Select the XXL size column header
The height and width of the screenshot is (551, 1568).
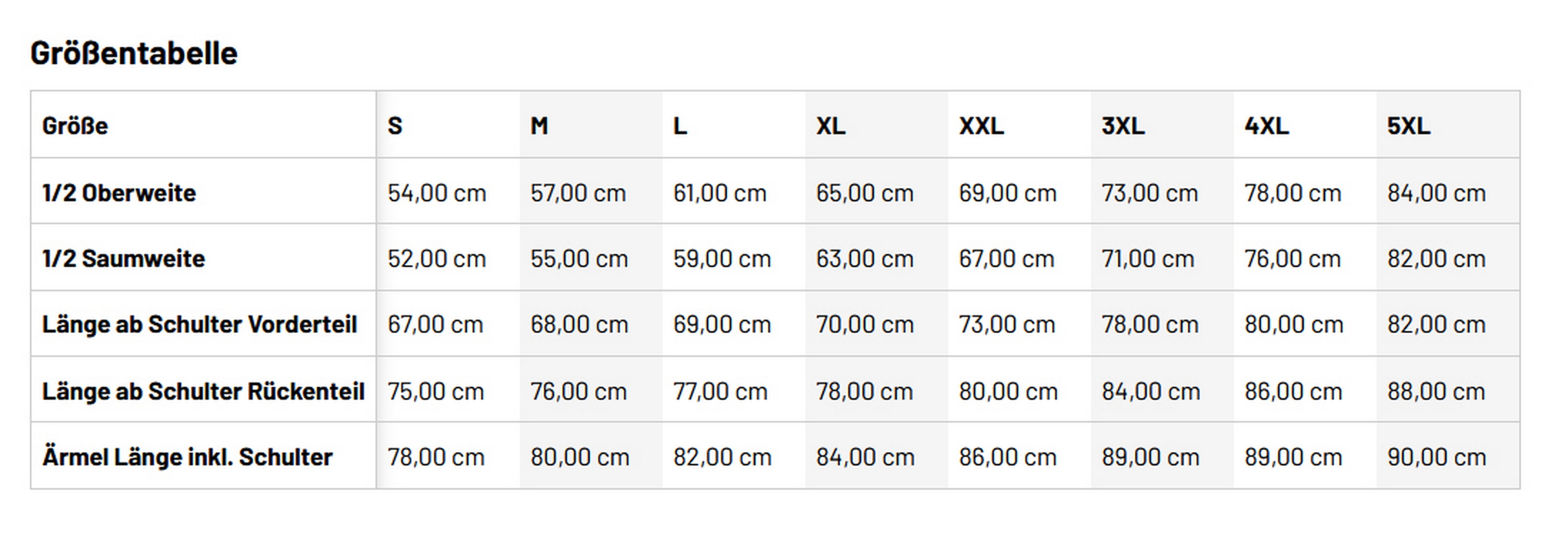[x=980, y=126]
